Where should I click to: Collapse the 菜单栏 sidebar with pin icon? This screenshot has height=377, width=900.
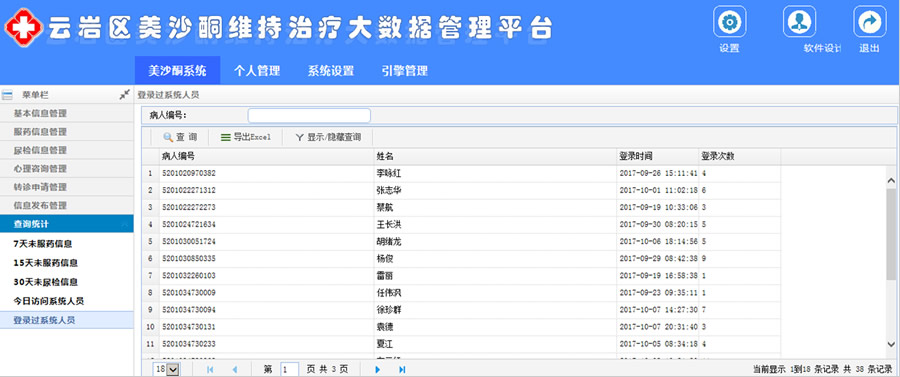point(124,95)
